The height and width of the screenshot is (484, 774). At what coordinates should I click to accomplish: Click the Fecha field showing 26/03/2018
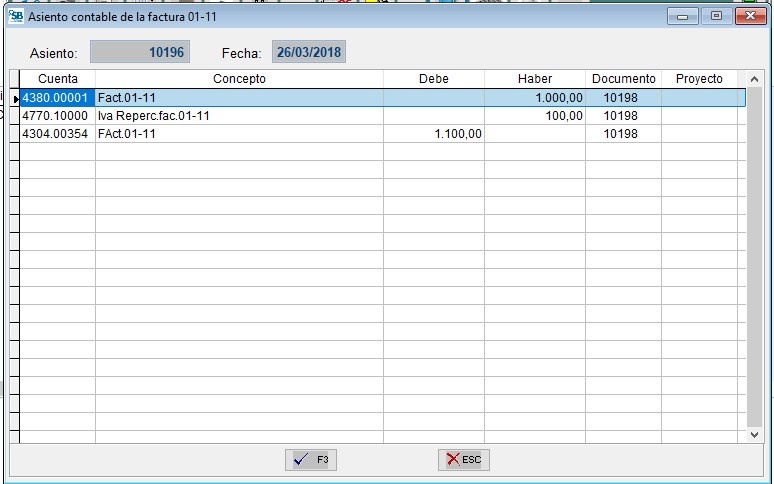(308, 52)
